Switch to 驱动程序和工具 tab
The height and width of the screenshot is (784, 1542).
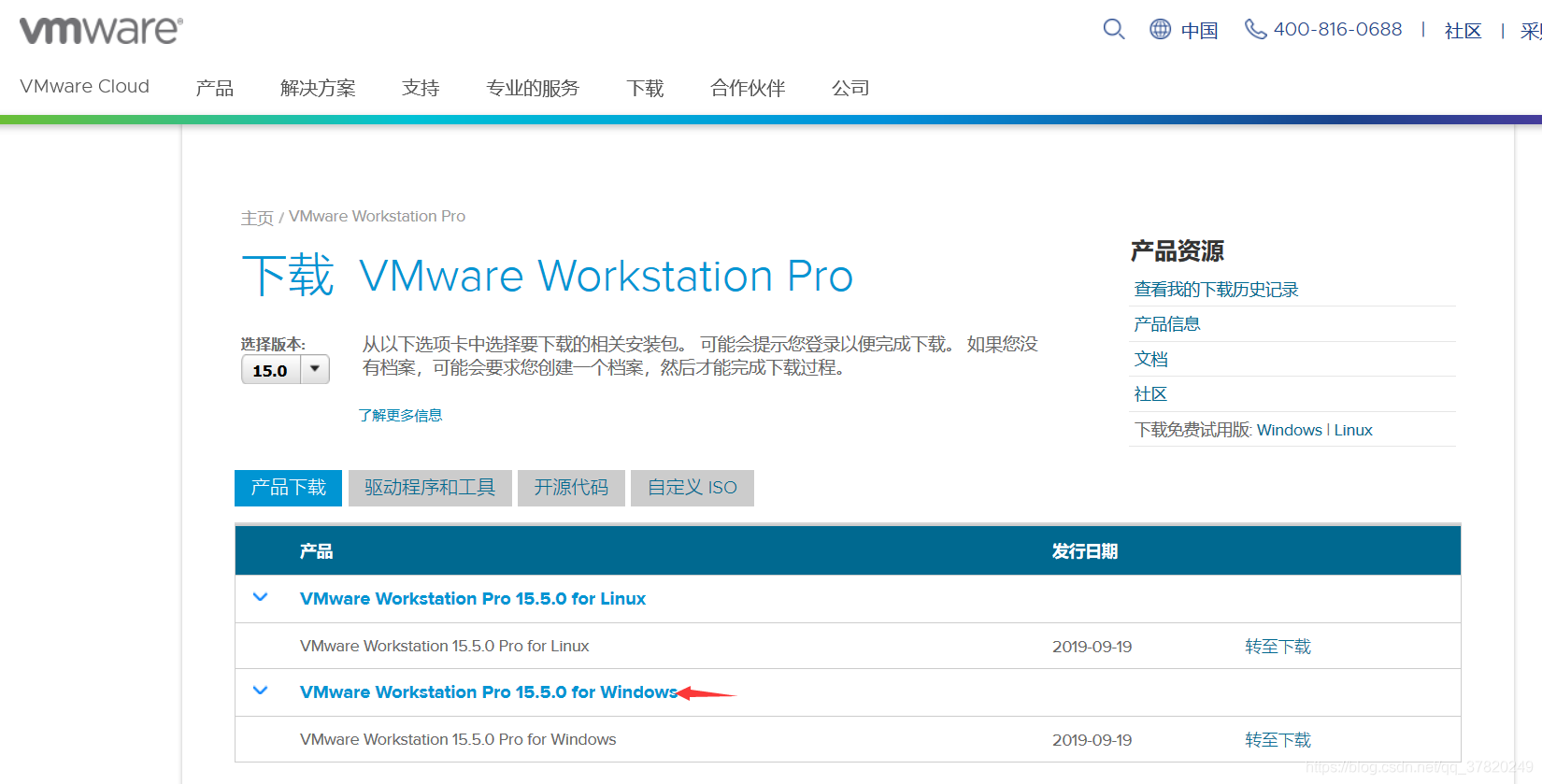tap(430, 488)
